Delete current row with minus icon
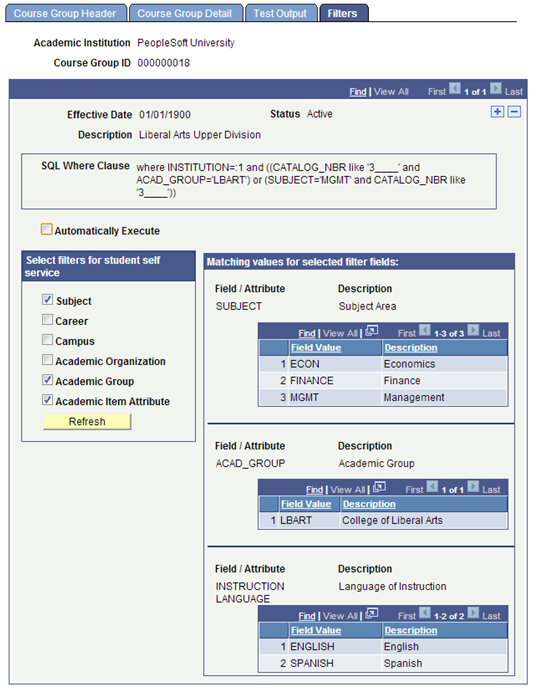 pos(514,111)
